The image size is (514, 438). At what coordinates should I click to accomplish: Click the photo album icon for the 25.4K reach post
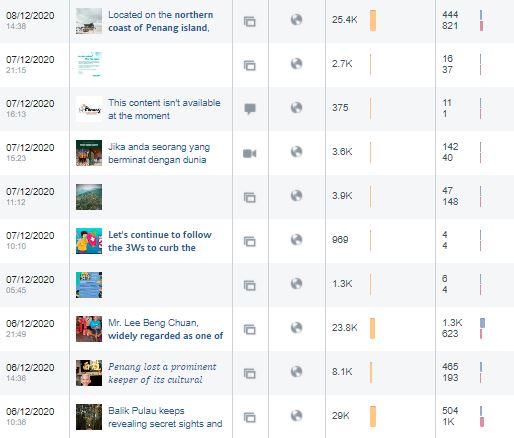[250, 22]
